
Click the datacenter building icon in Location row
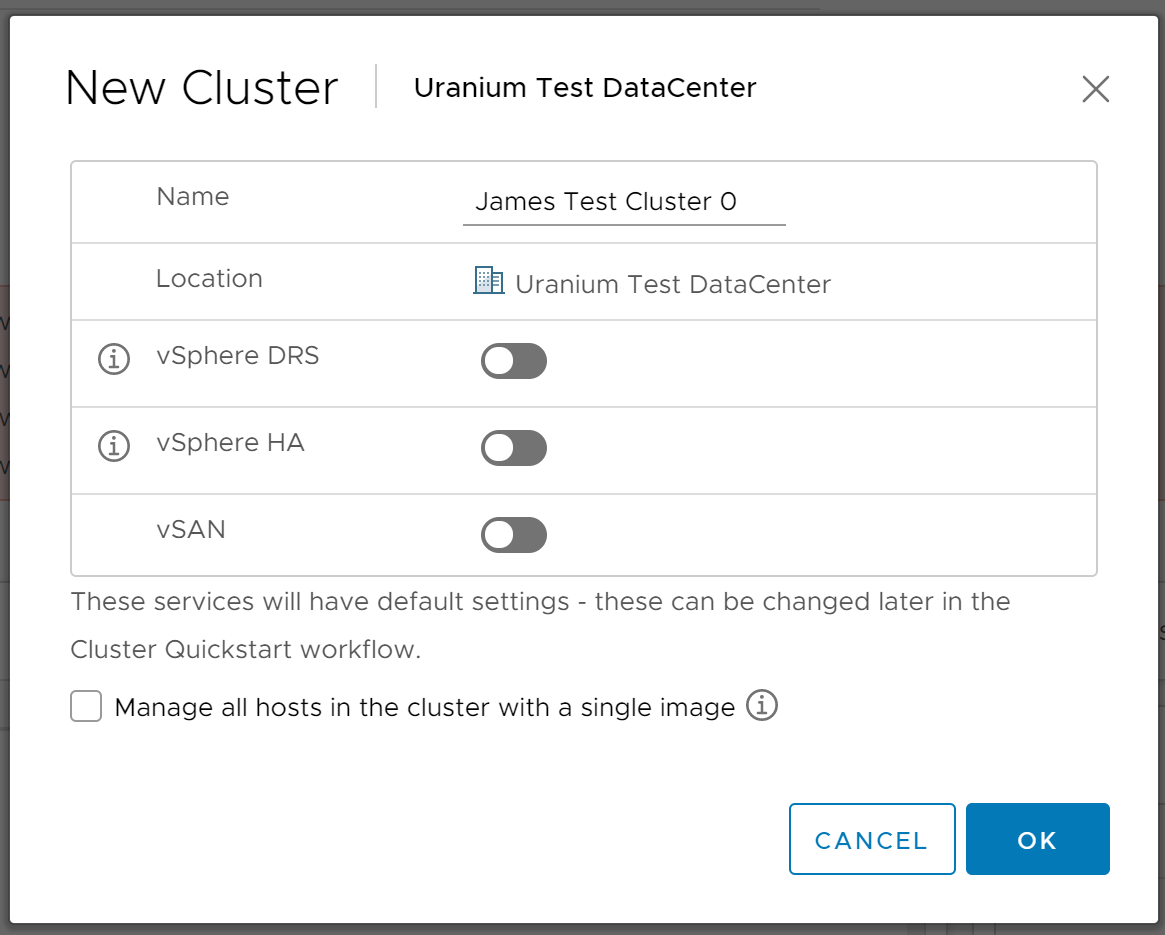pos(488,281)
